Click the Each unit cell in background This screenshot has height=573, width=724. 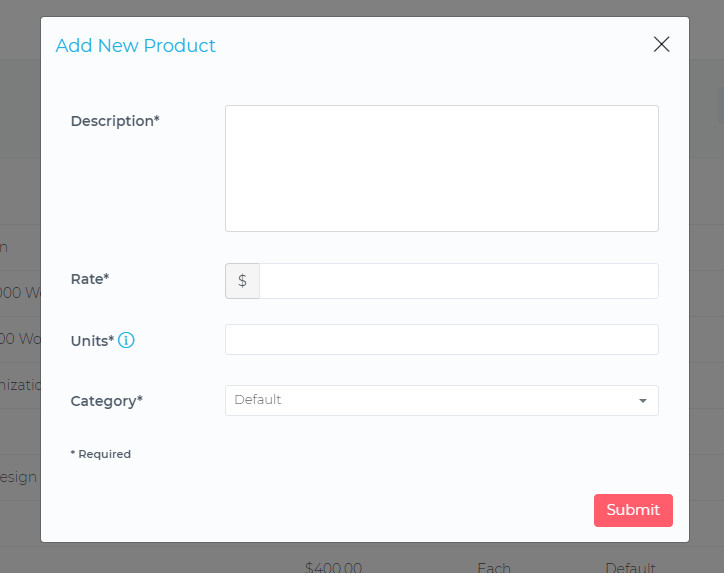point(493,566)
